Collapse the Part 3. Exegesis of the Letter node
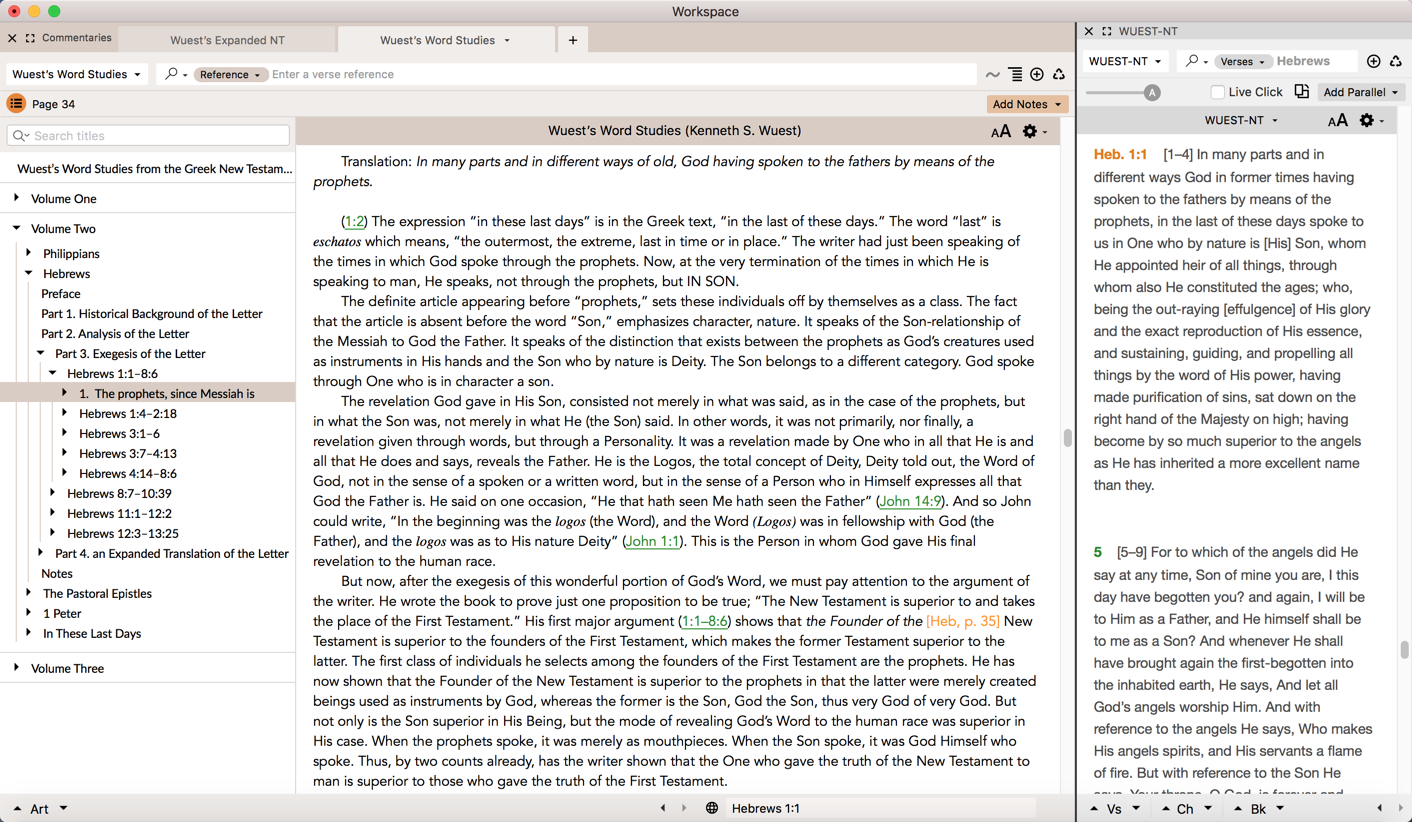Image resolution: width=1412 pixels, height=822 pixels. click(41, 353)
